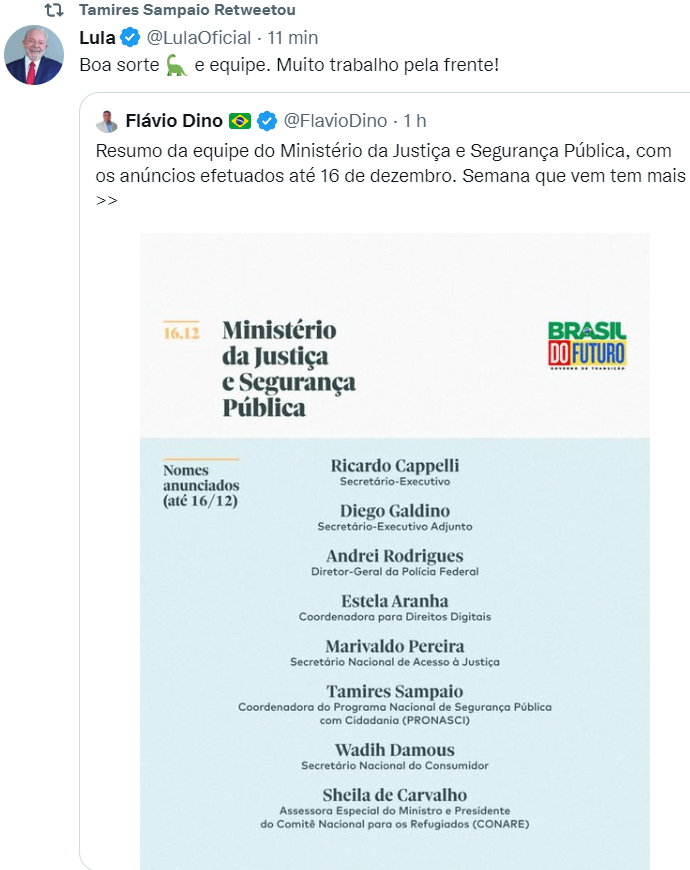Click Lula's verified badge icon
This screenshot has width=690, height=870.
pyautogui.click(x=130, y=38)
